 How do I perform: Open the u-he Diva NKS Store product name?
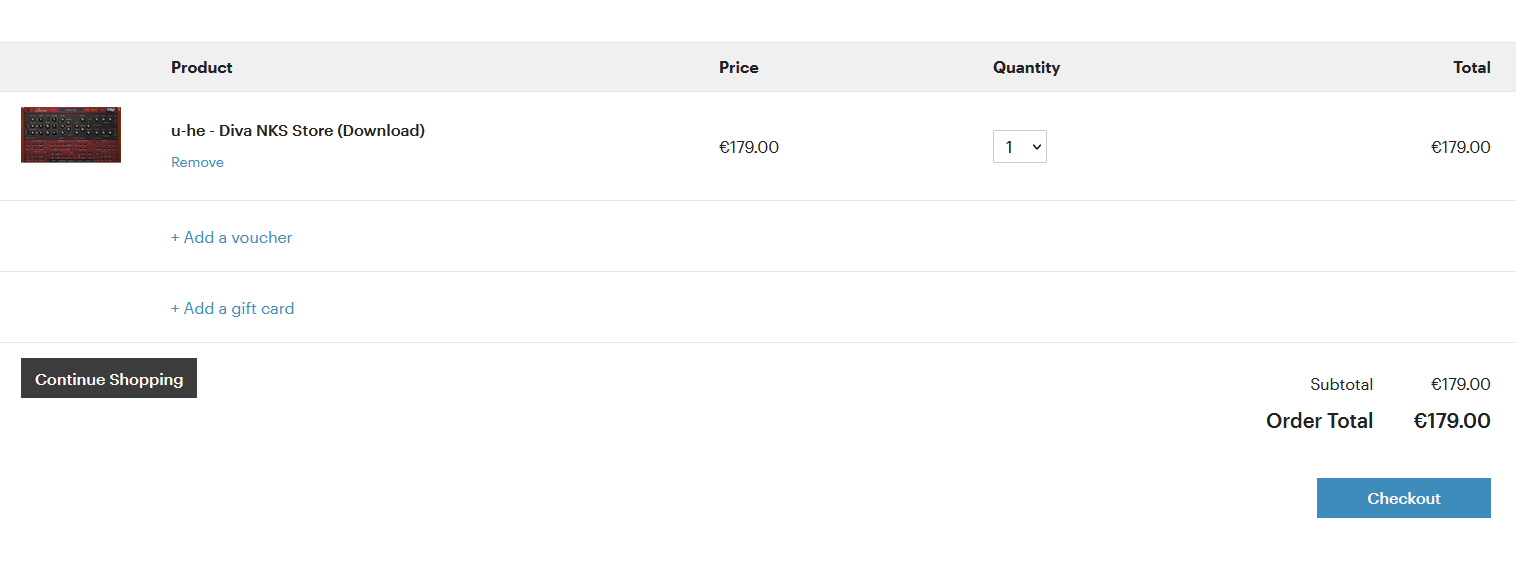(x=298, y=130)
